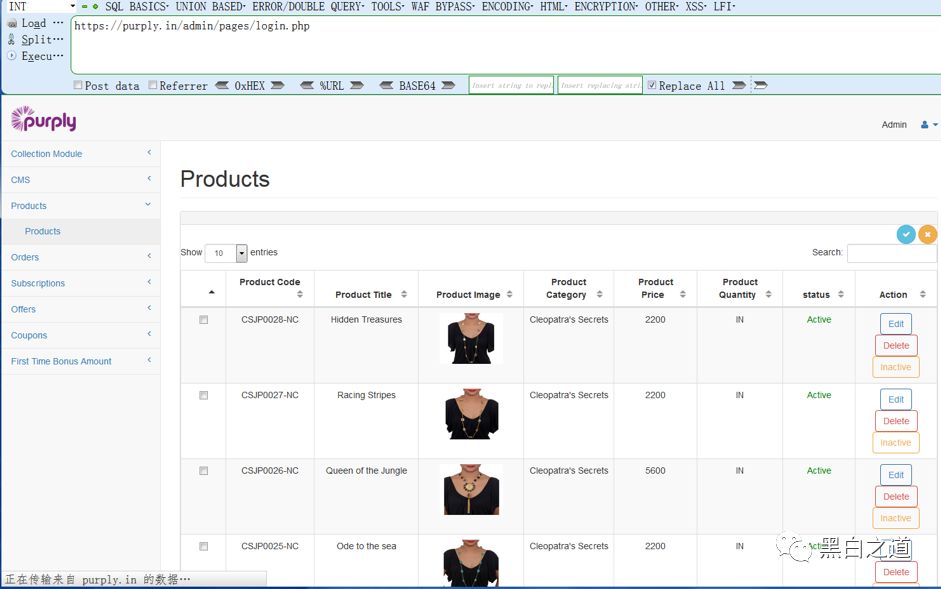The width and height of the screenshot is (941, 589).
Task: Open the INT type dropdown
Action: pyautogui.click(x=40, y=6)
